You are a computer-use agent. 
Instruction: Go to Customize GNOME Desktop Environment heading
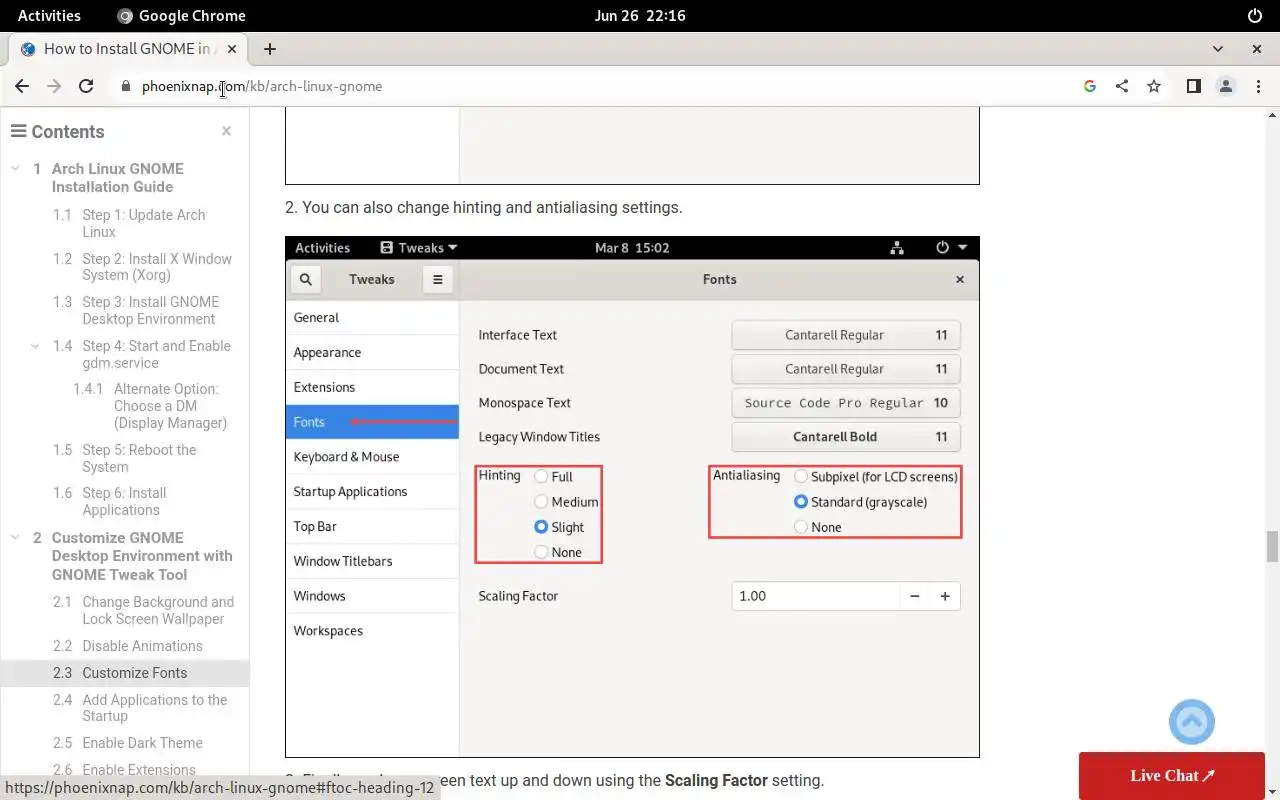click(x=142, y=556)
